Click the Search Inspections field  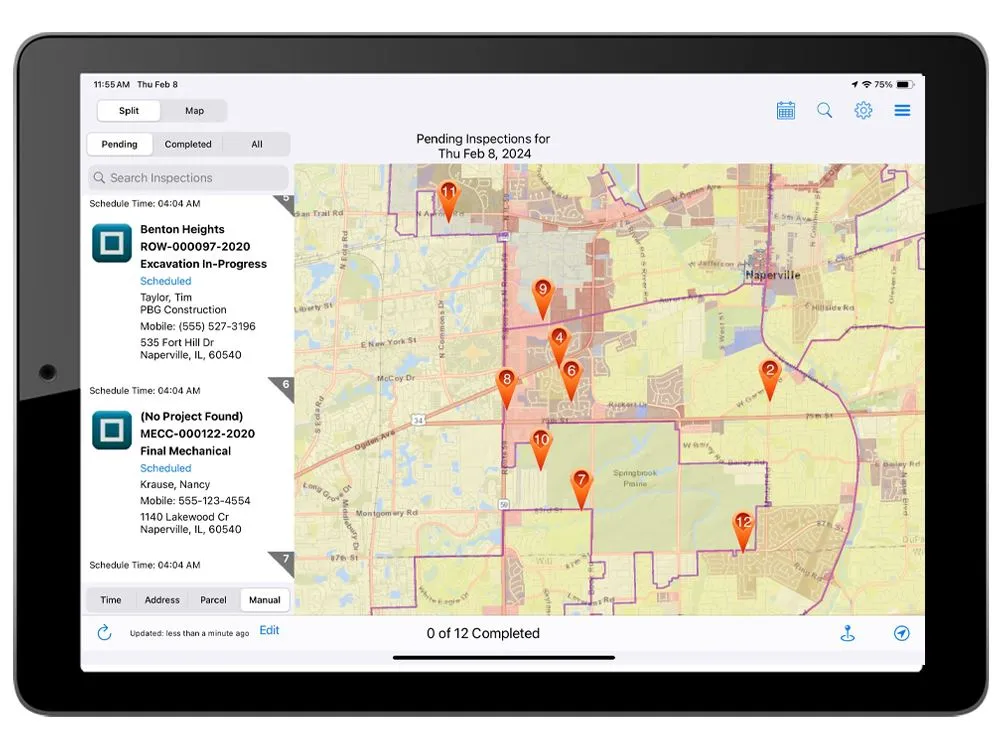(188, 178)
